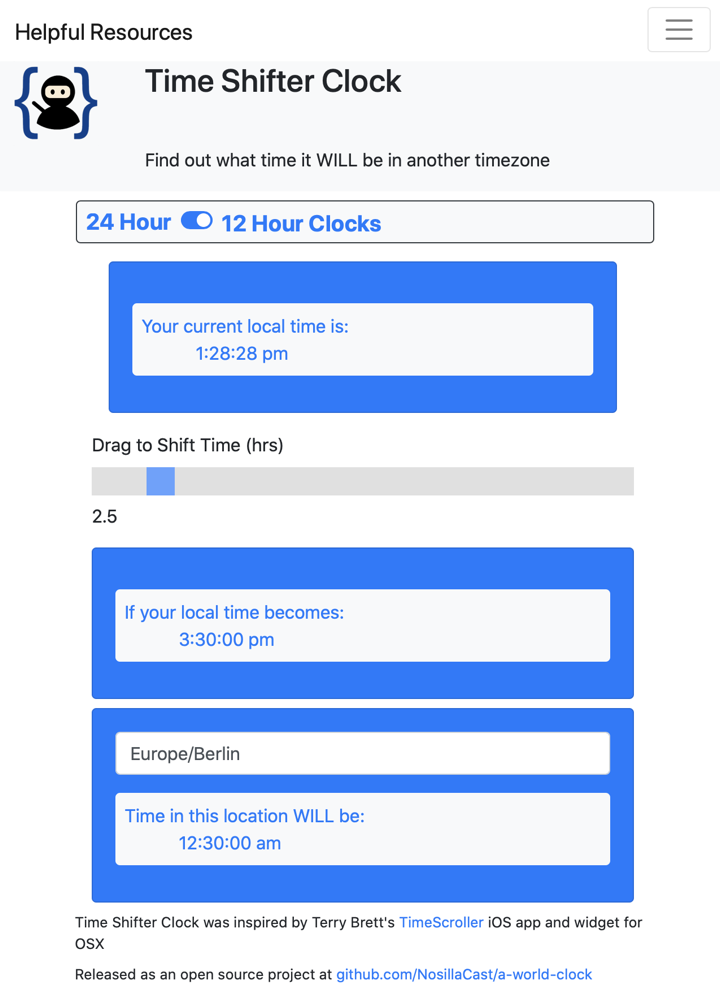Image resolution: width=720 pixels, height=1000 pixels.
Task: Click the current local time 1:28:28 pm
Action: pyautogui.click(x=242, y=353)
